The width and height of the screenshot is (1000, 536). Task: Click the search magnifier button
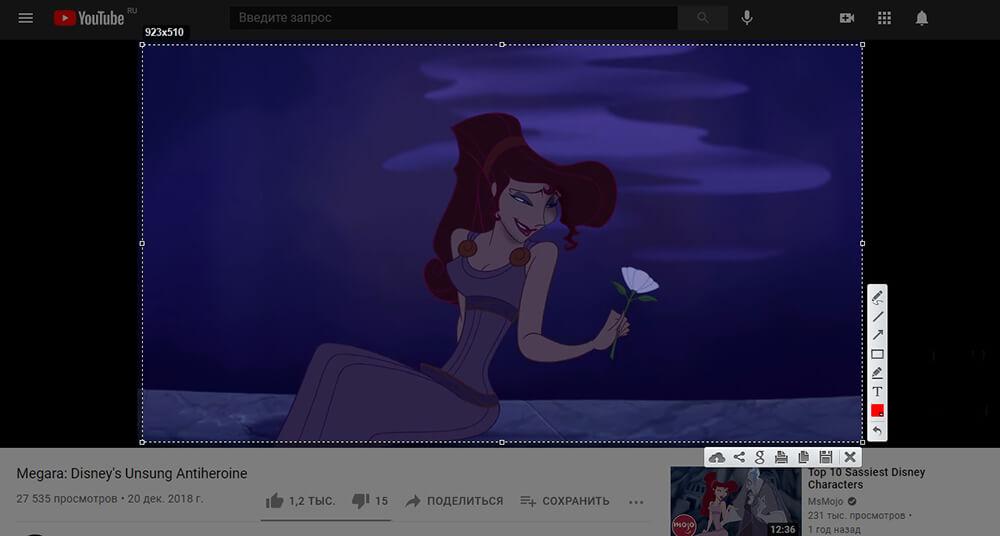pyautogui.click(x=703, y=18)
